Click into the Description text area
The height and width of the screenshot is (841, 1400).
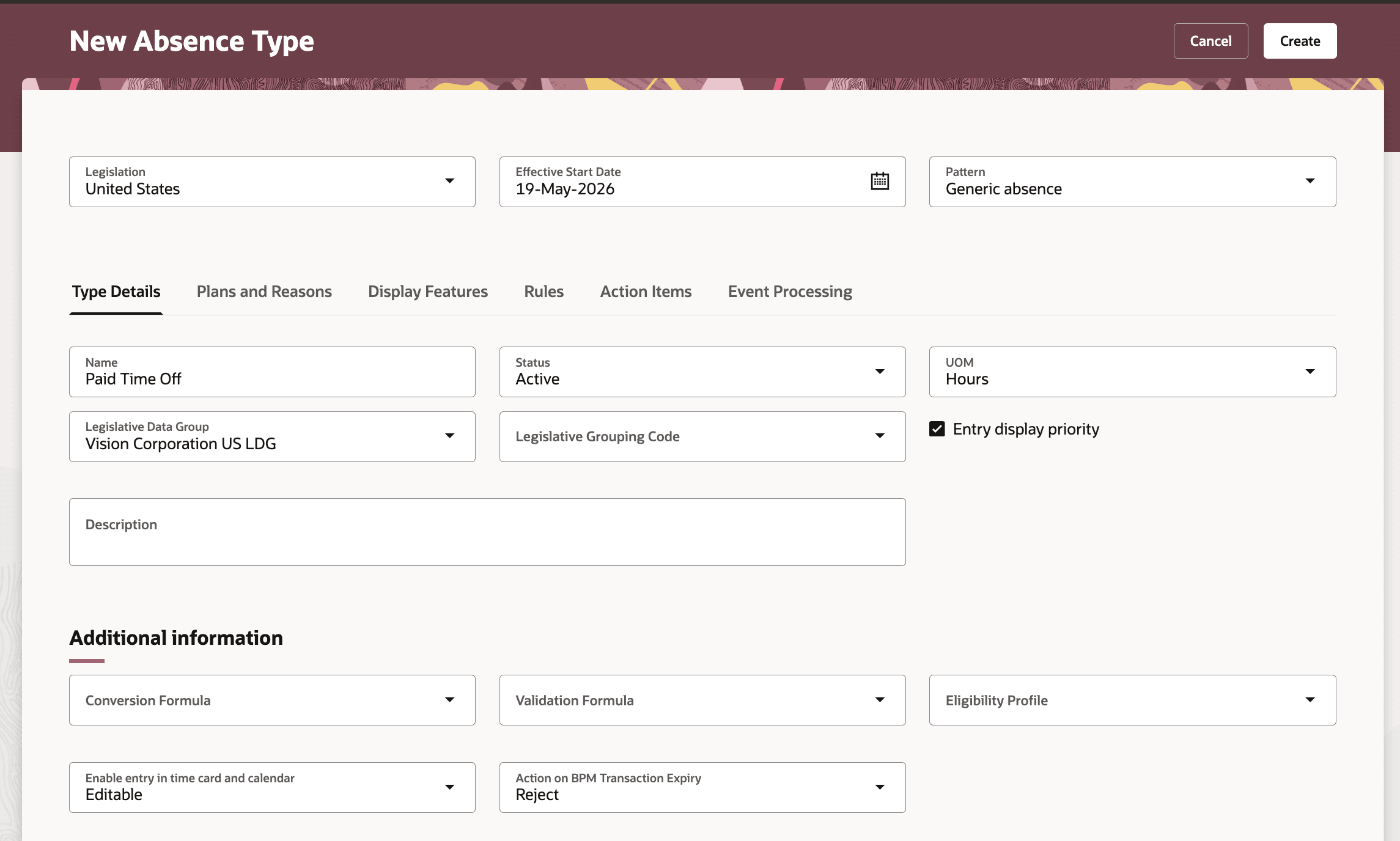[487, 532]
